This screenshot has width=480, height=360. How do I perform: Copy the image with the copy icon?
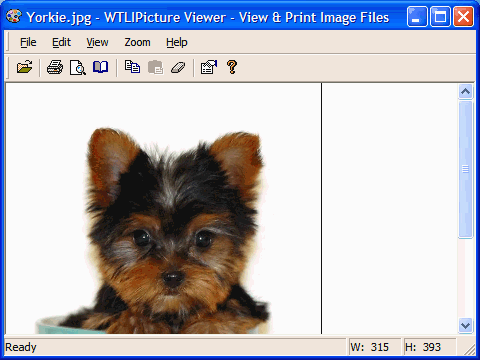click(x=132, y=67)
